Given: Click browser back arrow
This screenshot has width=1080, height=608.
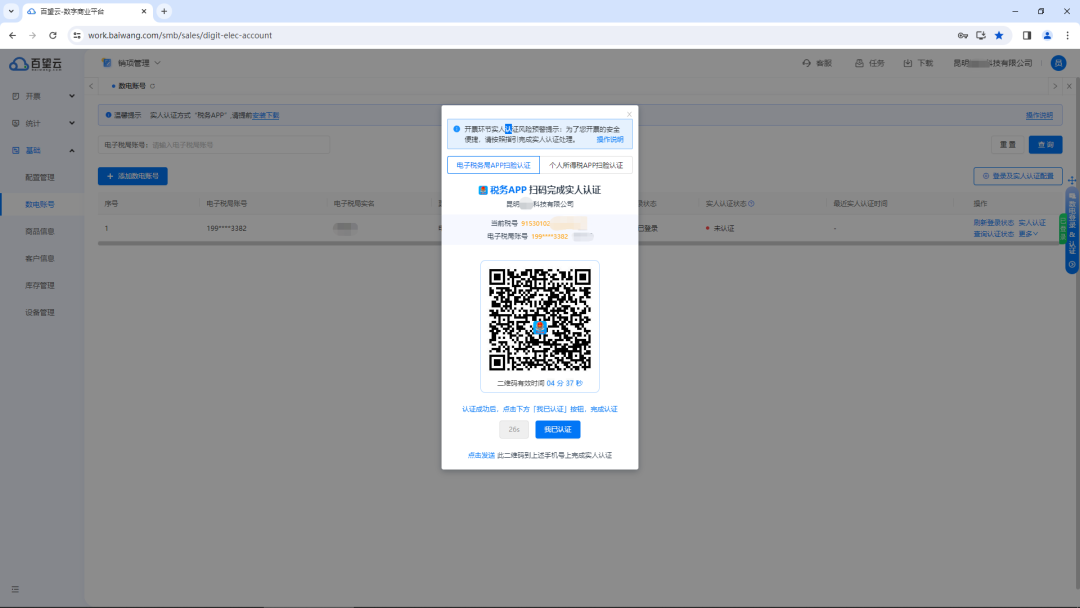Looking at the screenshot, I should [12, 35].
